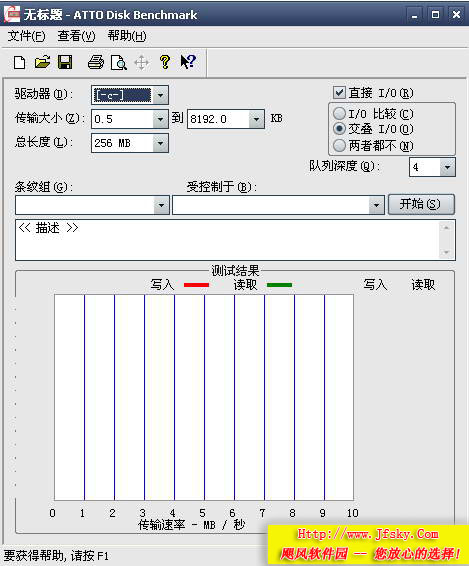Open Print Preview magnifier icon
The image size is (469, 566).
119,62
